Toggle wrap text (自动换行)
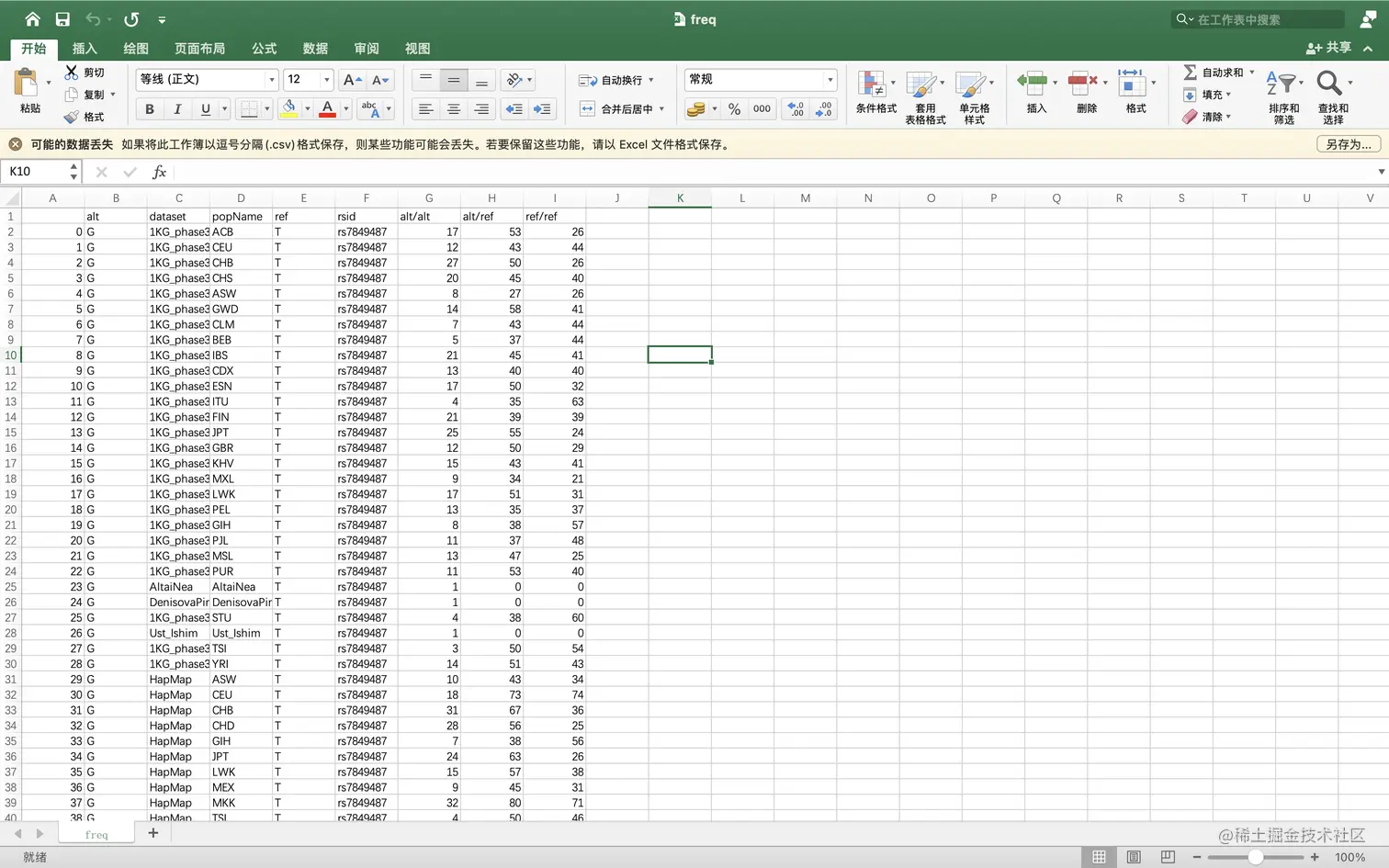This screenshot has width=1389, height=868. click(616, 80)
